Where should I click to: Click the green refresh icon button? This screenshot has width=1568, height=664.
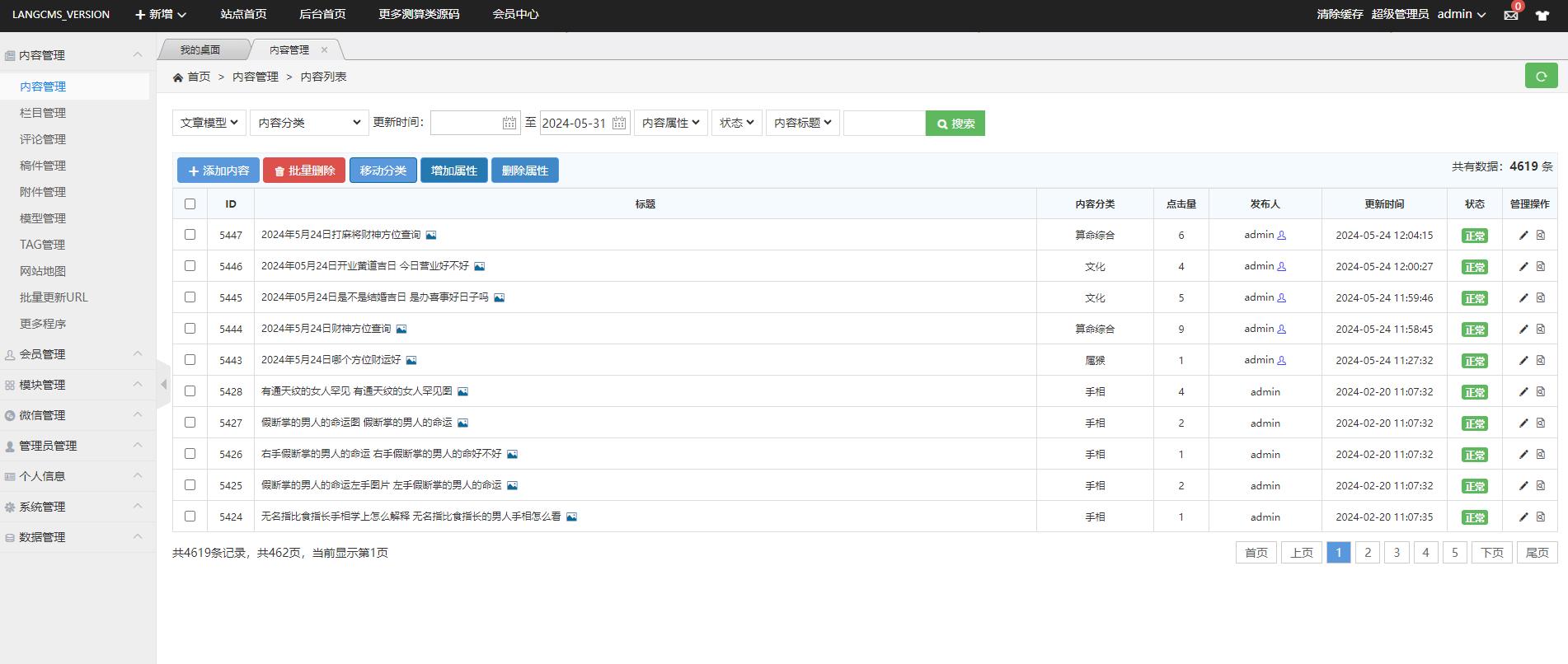coord(1541,76)
